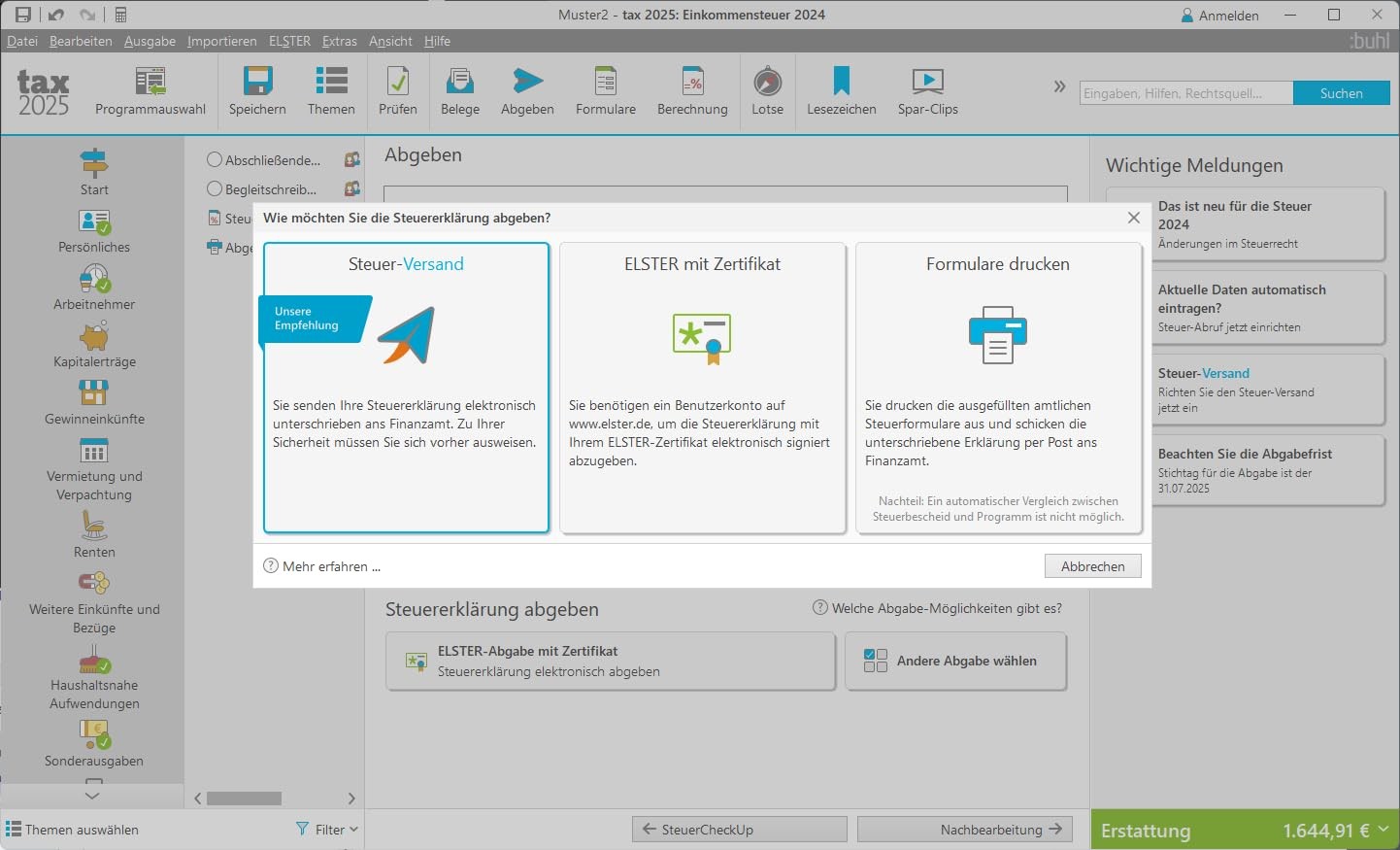Undo the last action via title bar arrow
Image resolution: width=1400 pixels, height=850 pixels.
tap(55, 15)
